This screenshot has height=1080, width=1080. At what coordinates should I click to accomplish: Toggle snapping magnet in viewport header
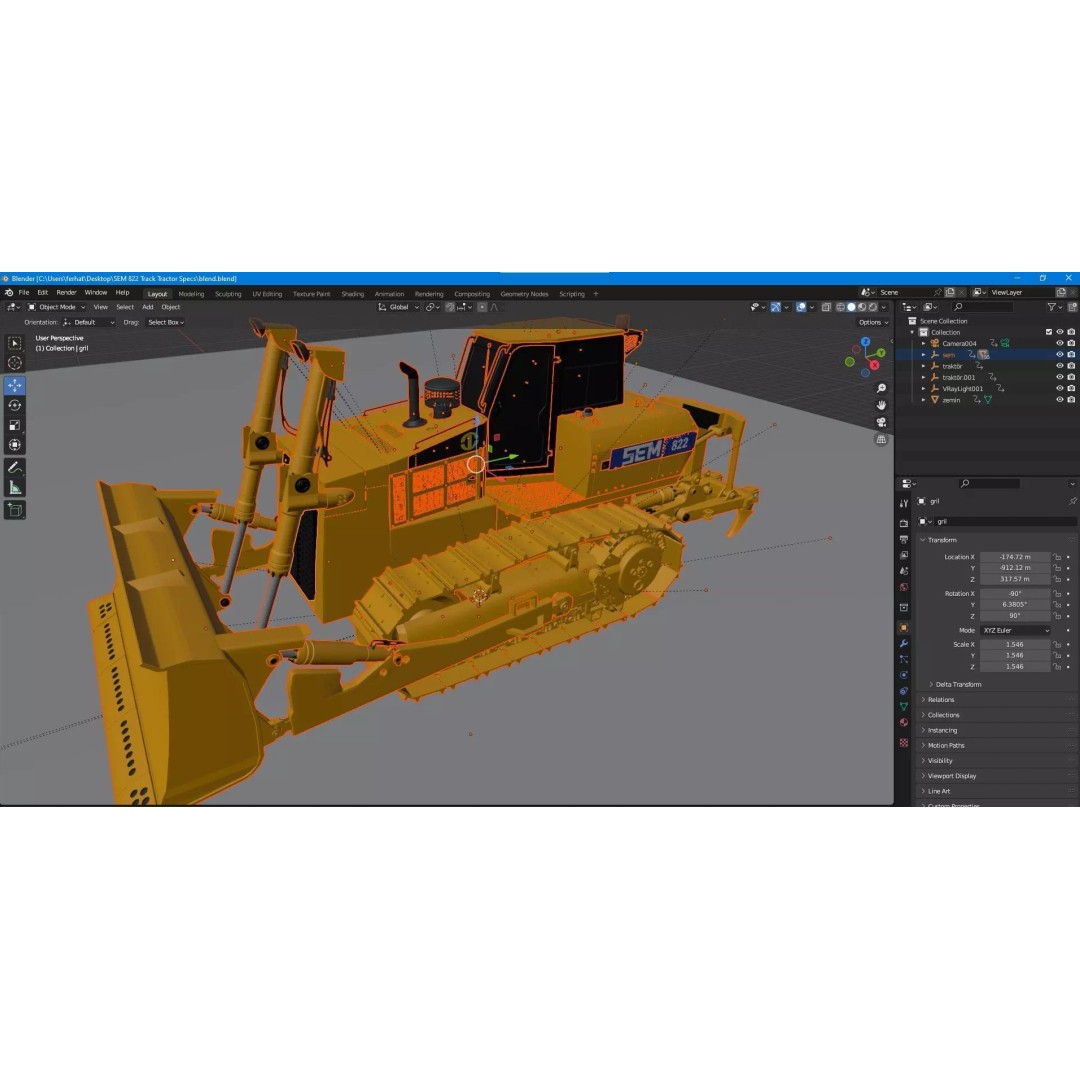tap(450, 307)
